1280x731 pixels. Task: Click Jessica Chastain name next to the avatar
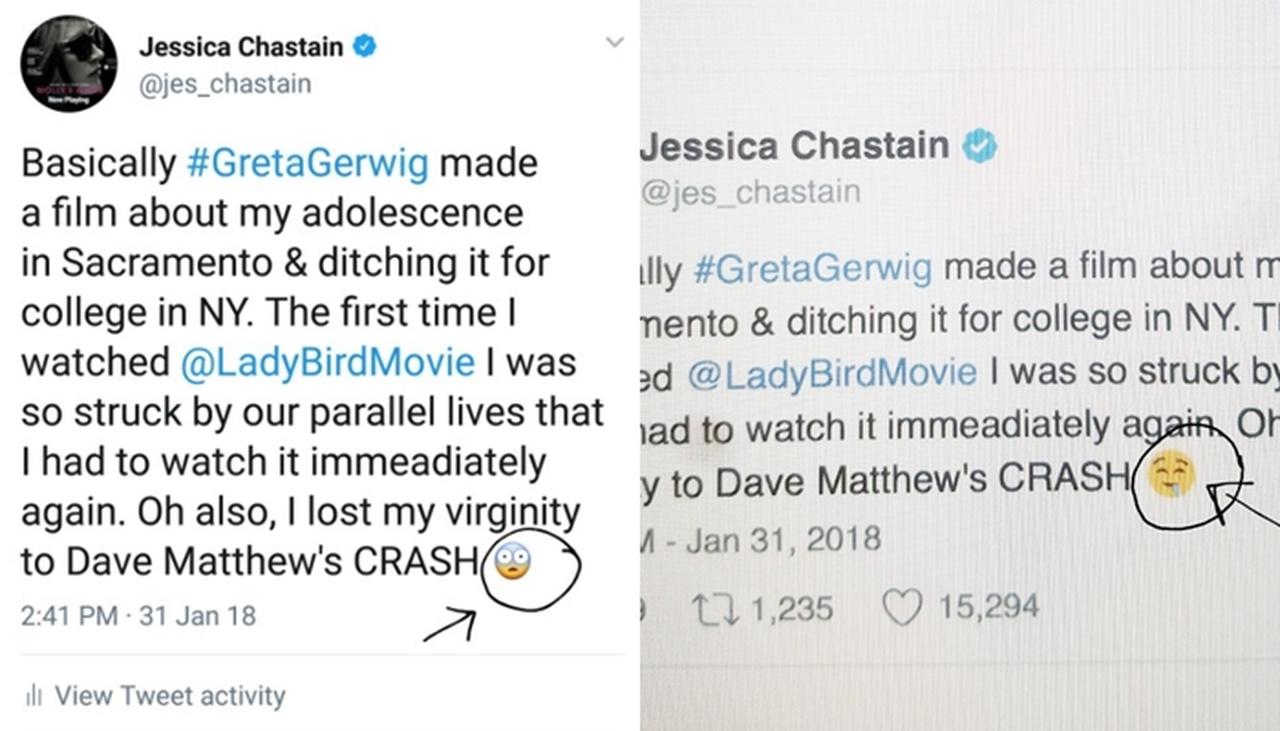pyautogui.click(x=240, y=46)
